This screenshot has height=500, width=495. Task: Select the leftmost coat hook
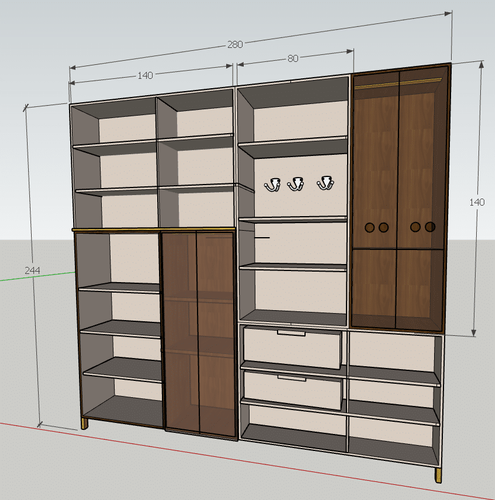click(x=272, y=185)
